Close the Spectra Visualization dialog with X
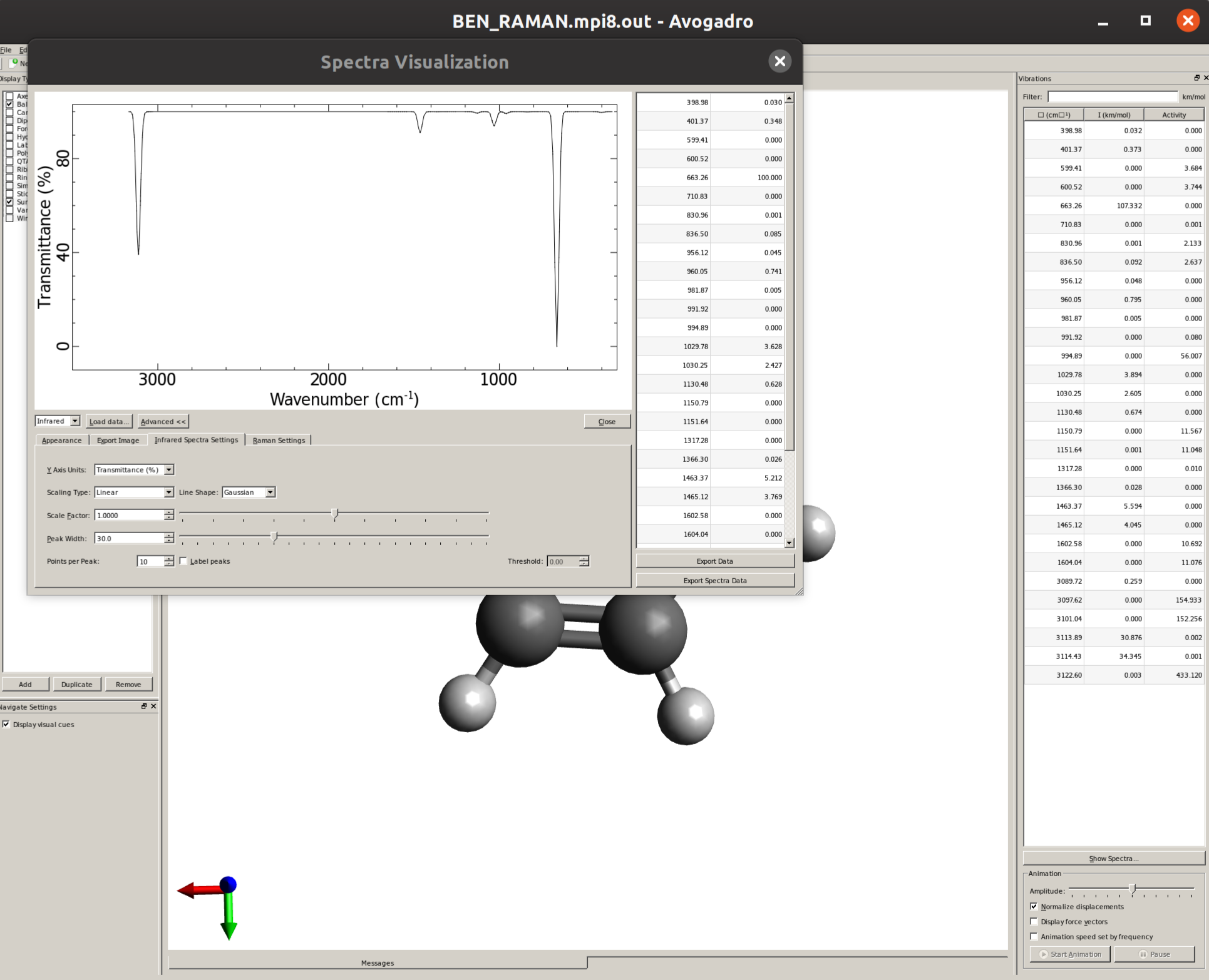 779,61
